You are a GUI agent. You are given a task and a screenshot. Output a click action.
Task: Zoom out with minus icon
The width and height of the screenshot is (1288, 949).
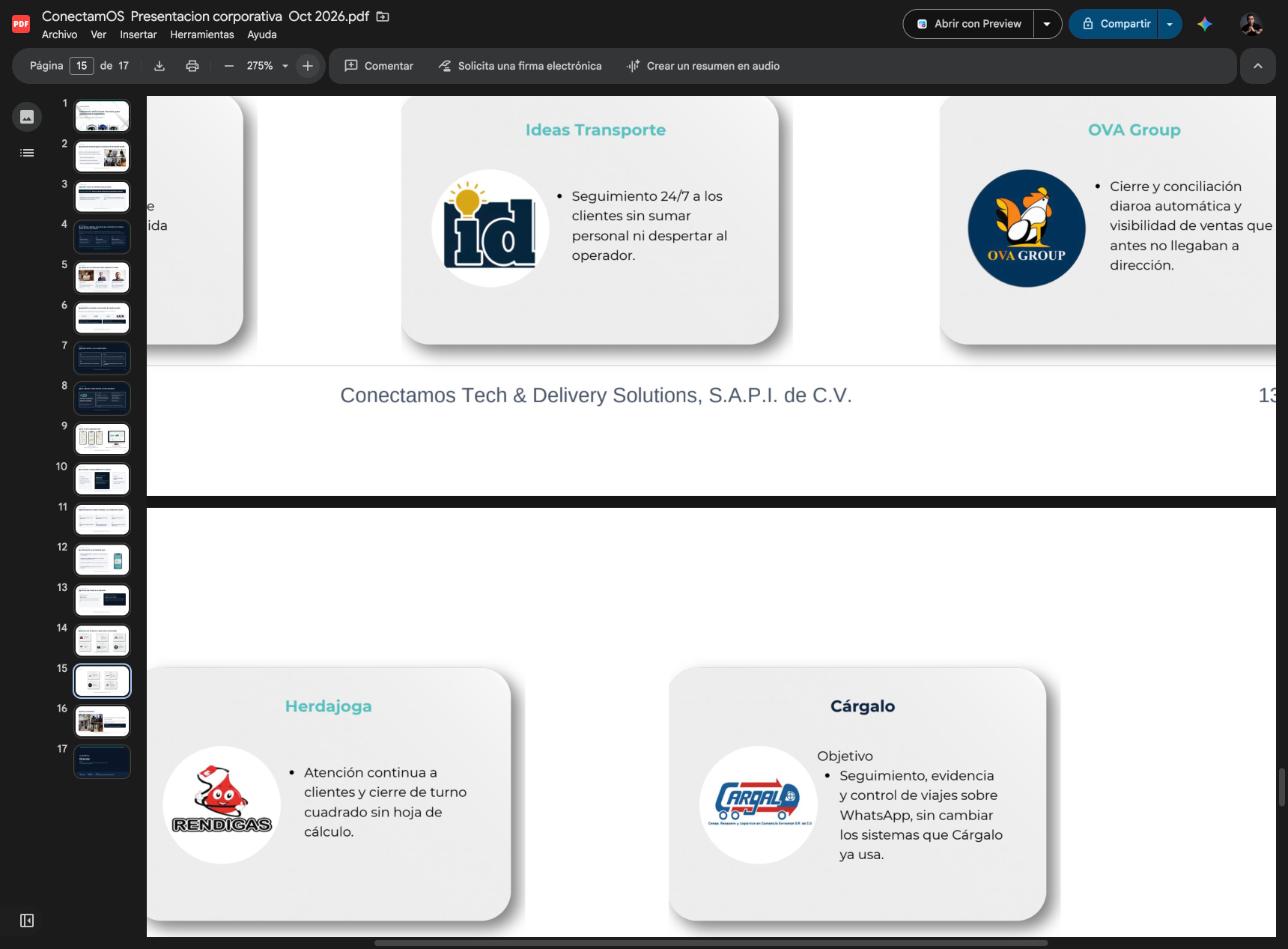pos(229,66)
